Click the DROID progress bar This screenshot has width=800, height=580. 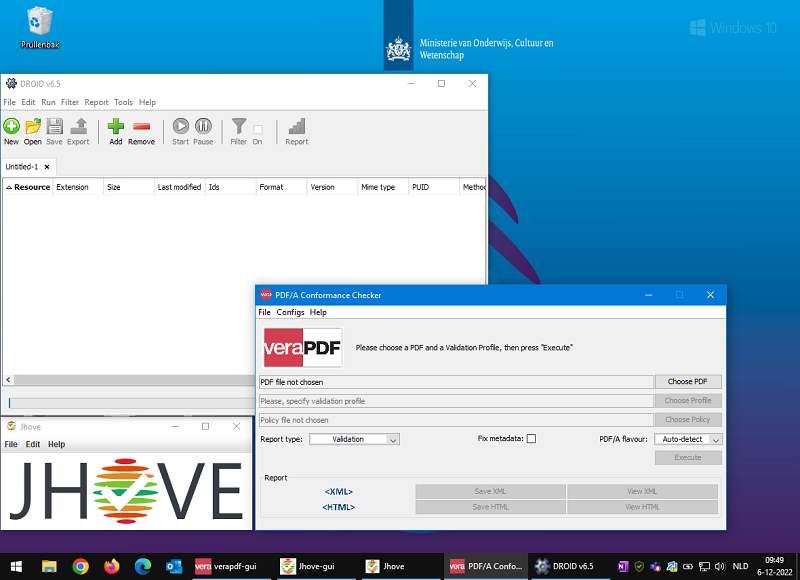131,403
